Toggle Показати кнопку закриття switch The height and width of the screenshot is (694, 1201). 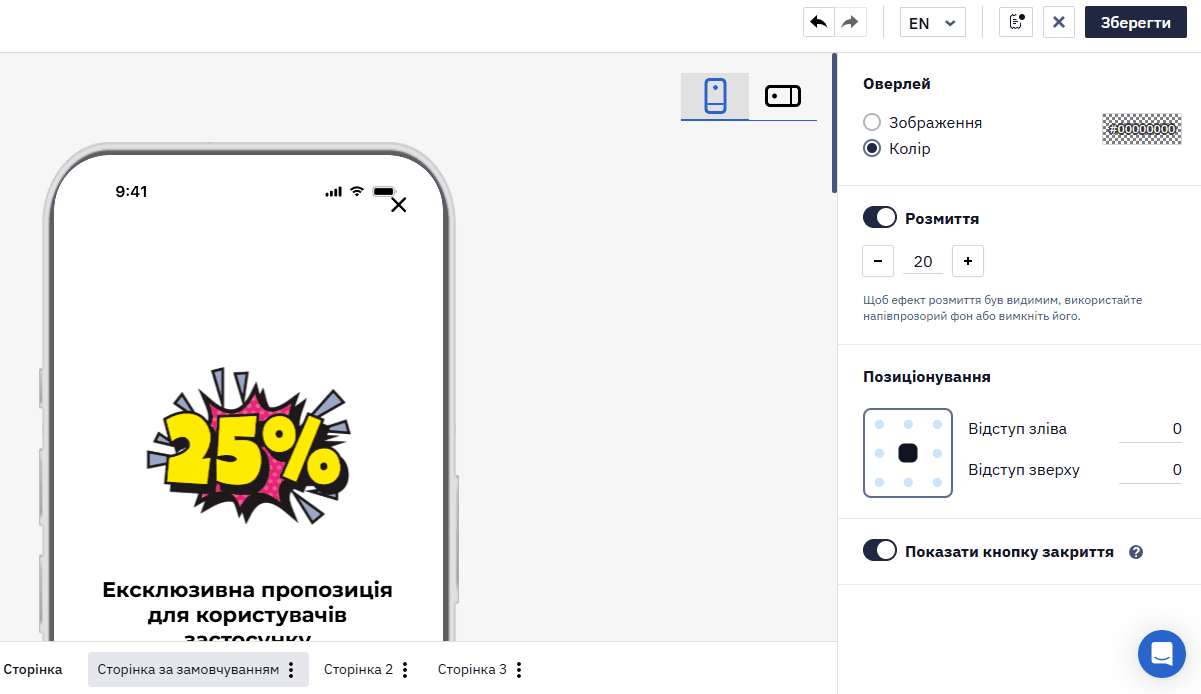(x=880, y=551)
